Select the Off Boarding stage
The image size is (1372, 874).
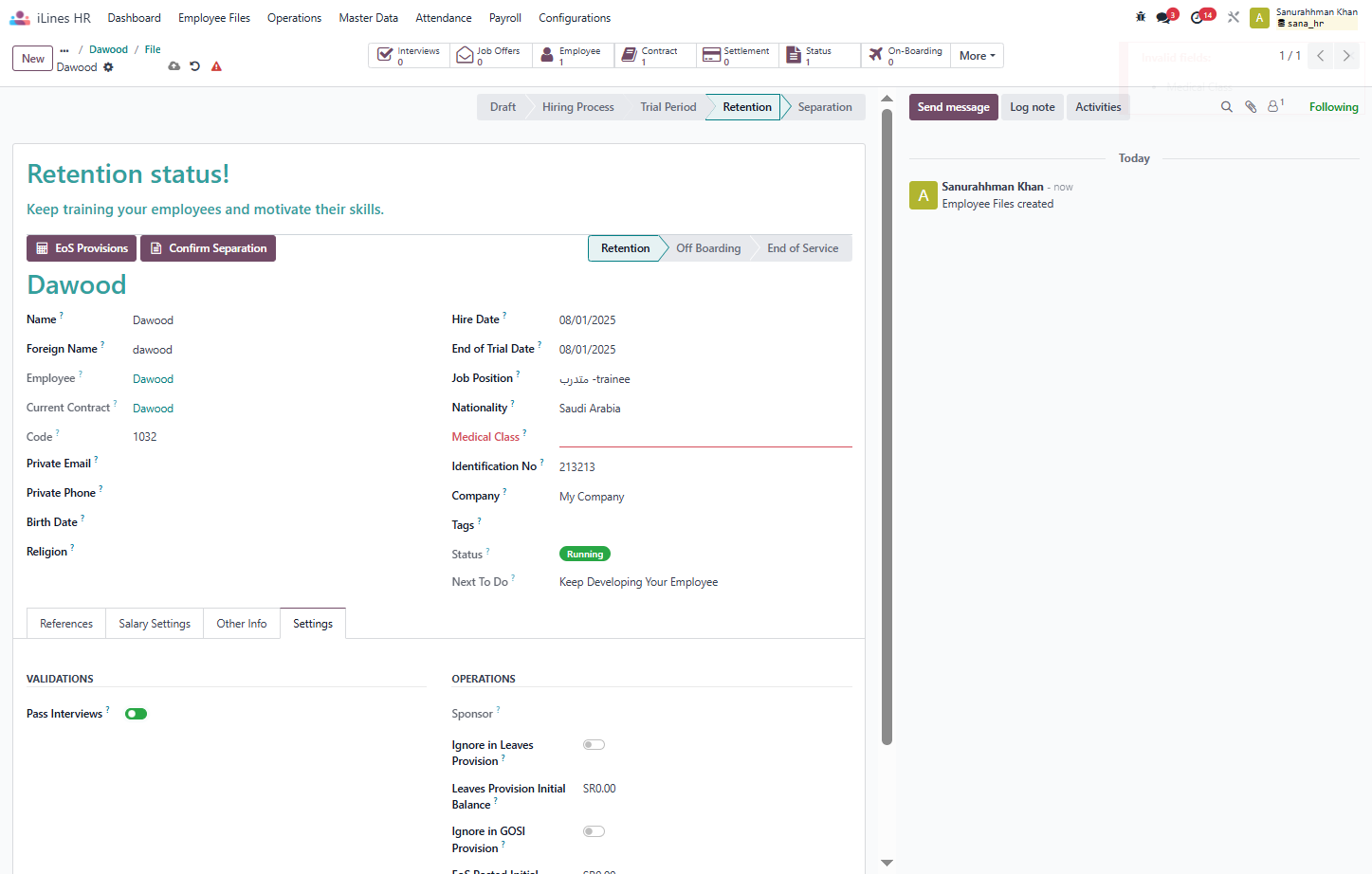point(708,248)
